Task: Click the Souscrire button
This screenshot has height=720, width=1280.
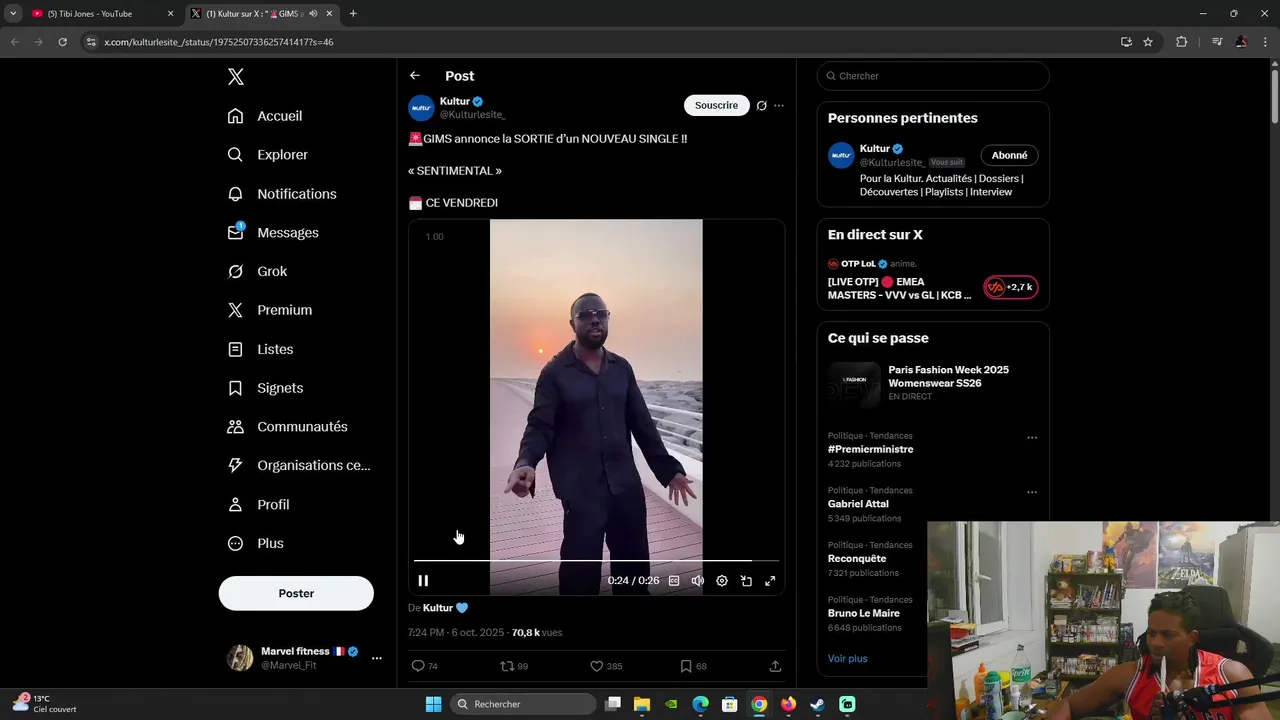Action: tap(716, 105)
